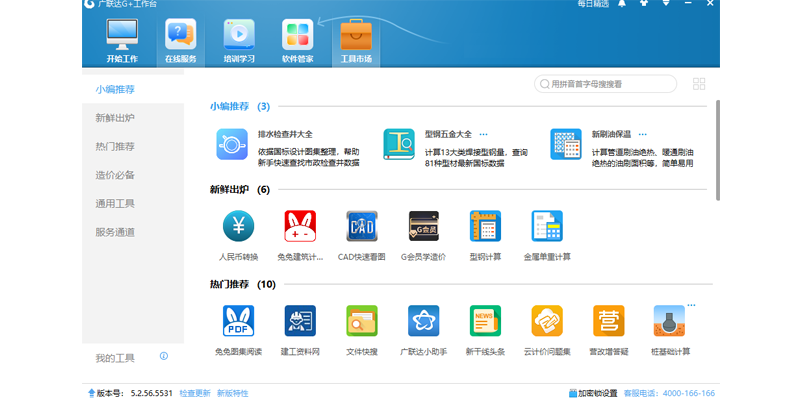Click customer service number 4000-166-166
The height and width of the screenshot is (400, 800).
[x=688, y=393]
